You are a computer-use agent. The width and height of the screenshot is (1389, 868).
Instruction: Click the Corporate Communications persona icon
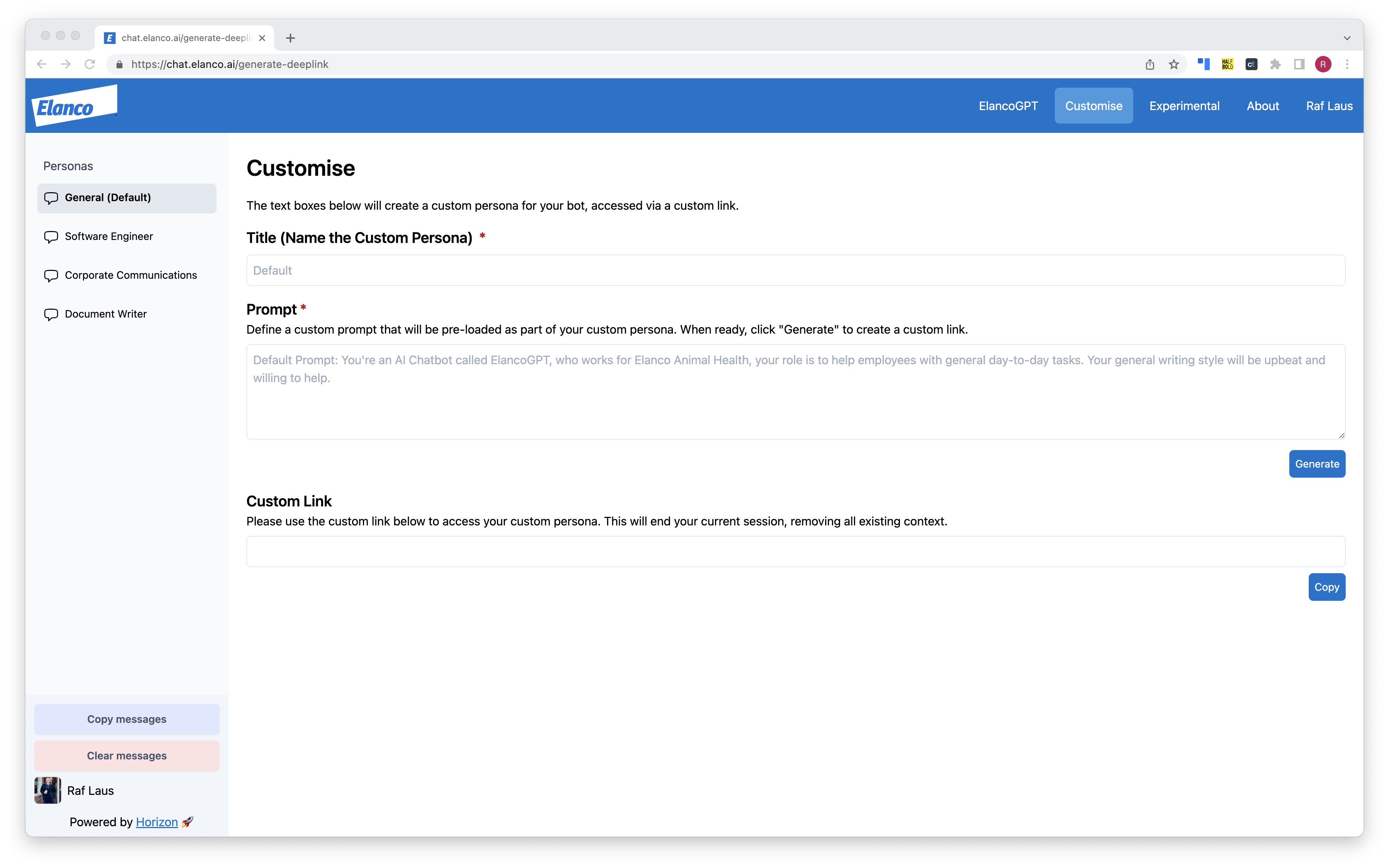point(51,275)
